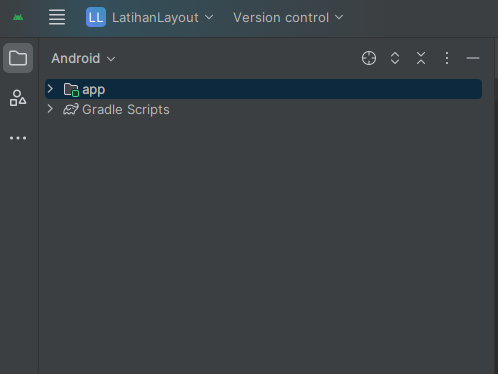Select opened file crosshair icon
The width and height of the screenshot is (498, 374).
369,58
